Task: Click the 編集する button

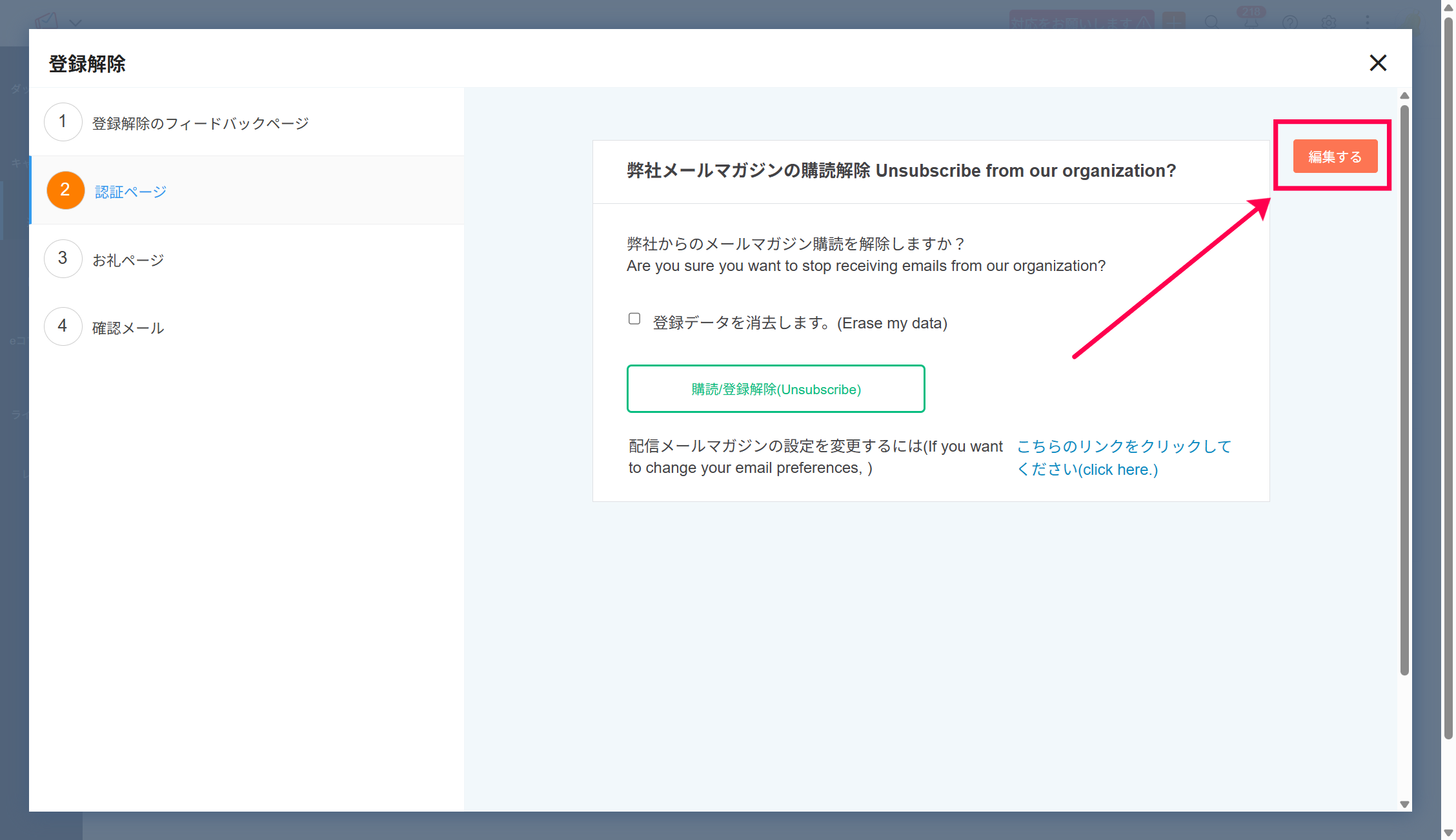Action: pyautogui.click(x=1335, y=157)
